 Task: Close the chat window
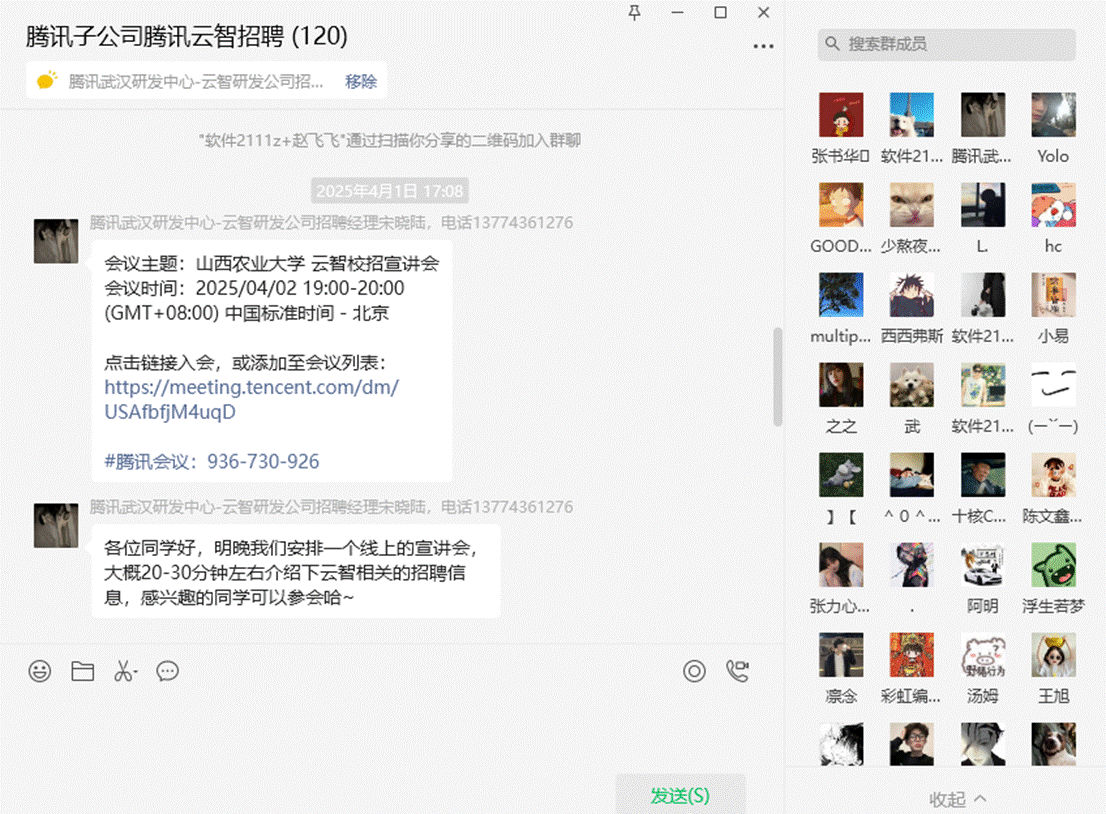pyautogui.click(x=763, y=13)
